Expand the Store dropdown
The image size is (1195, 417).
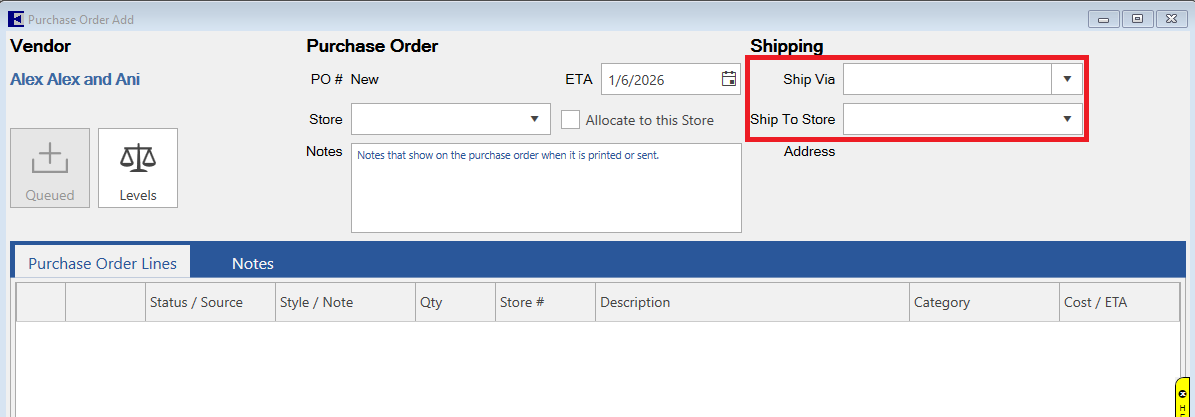pos(533,120)
